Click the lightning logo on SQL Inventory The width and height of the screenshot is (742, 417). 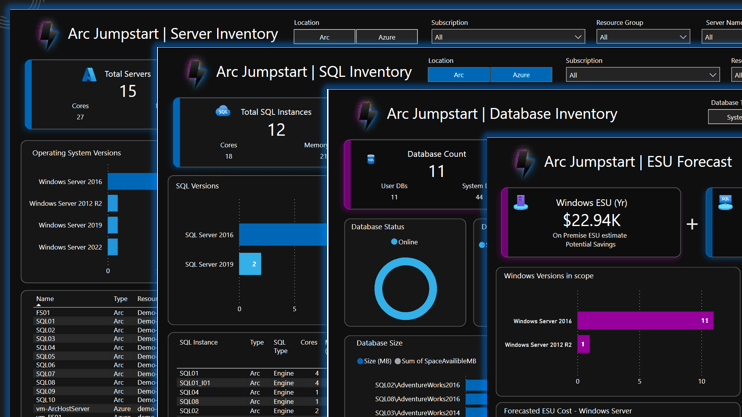tap(196, 72)
